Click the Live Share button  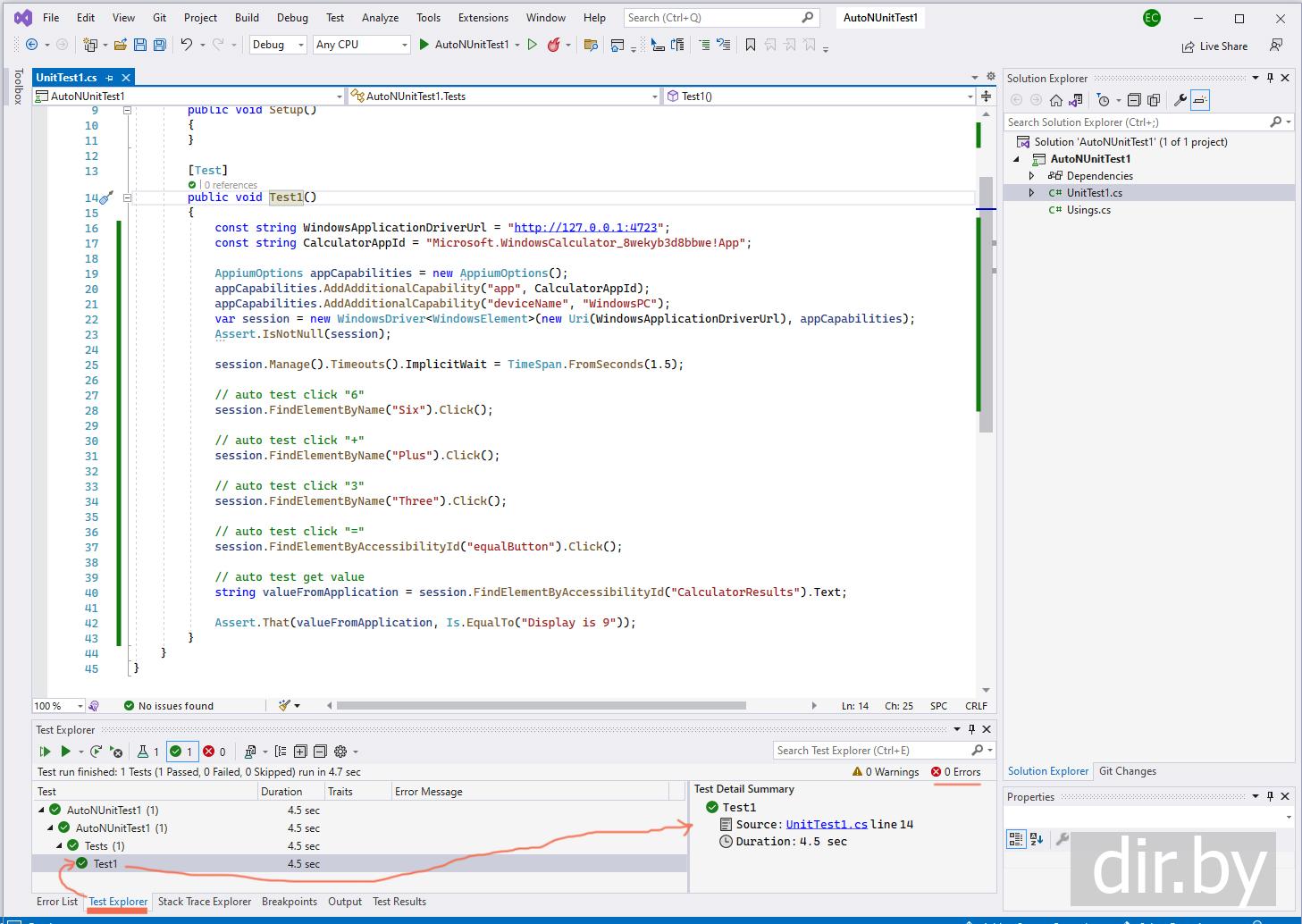1214,46
